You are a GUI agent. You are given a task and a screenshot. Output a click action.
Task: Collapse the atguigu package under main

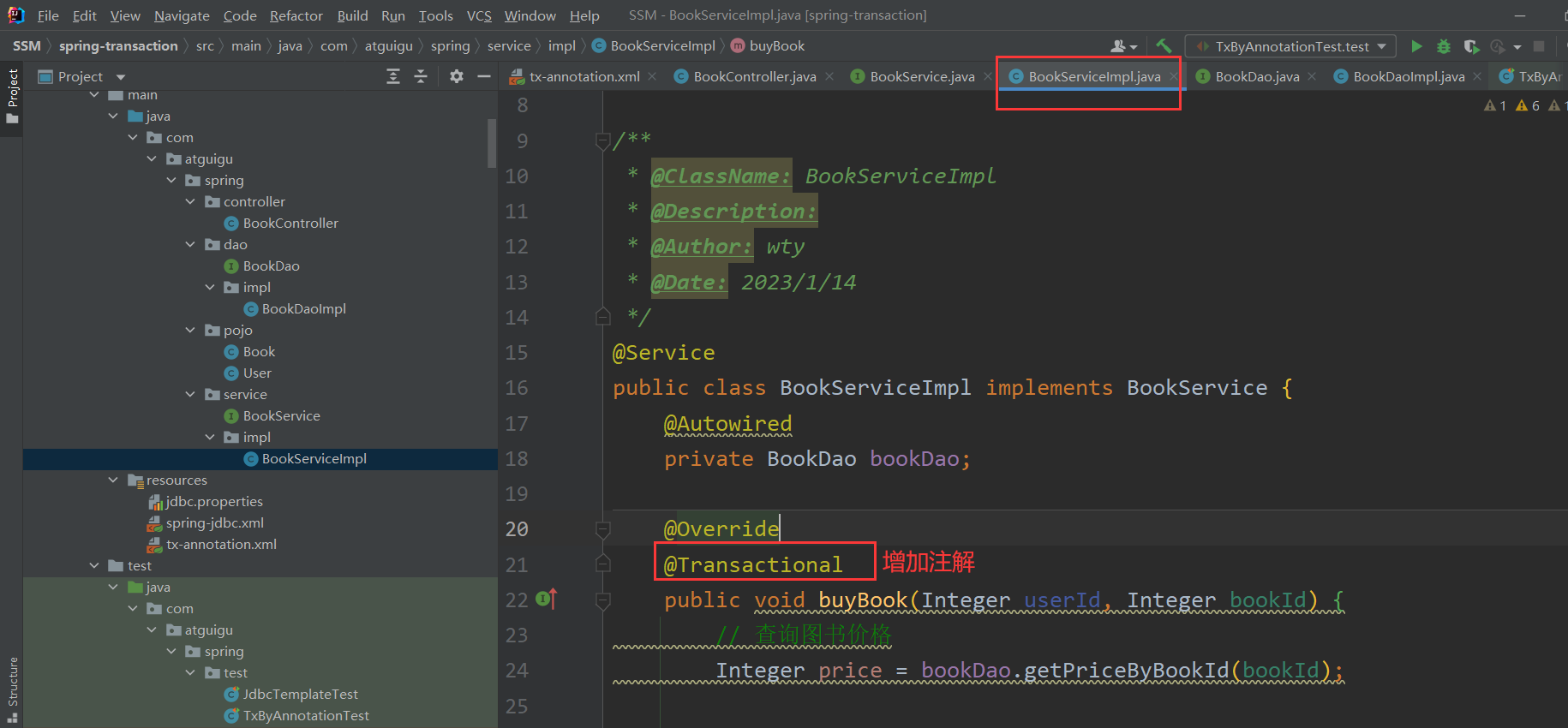pyautogui.click(x=152, y=158)
